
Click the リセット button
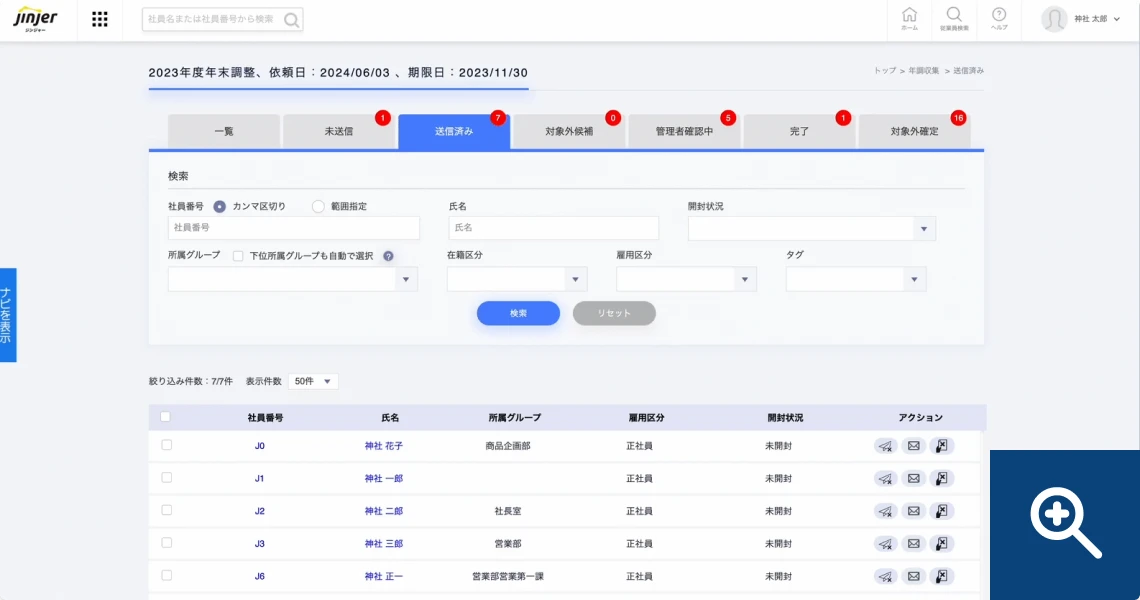(x=614, y=313)
